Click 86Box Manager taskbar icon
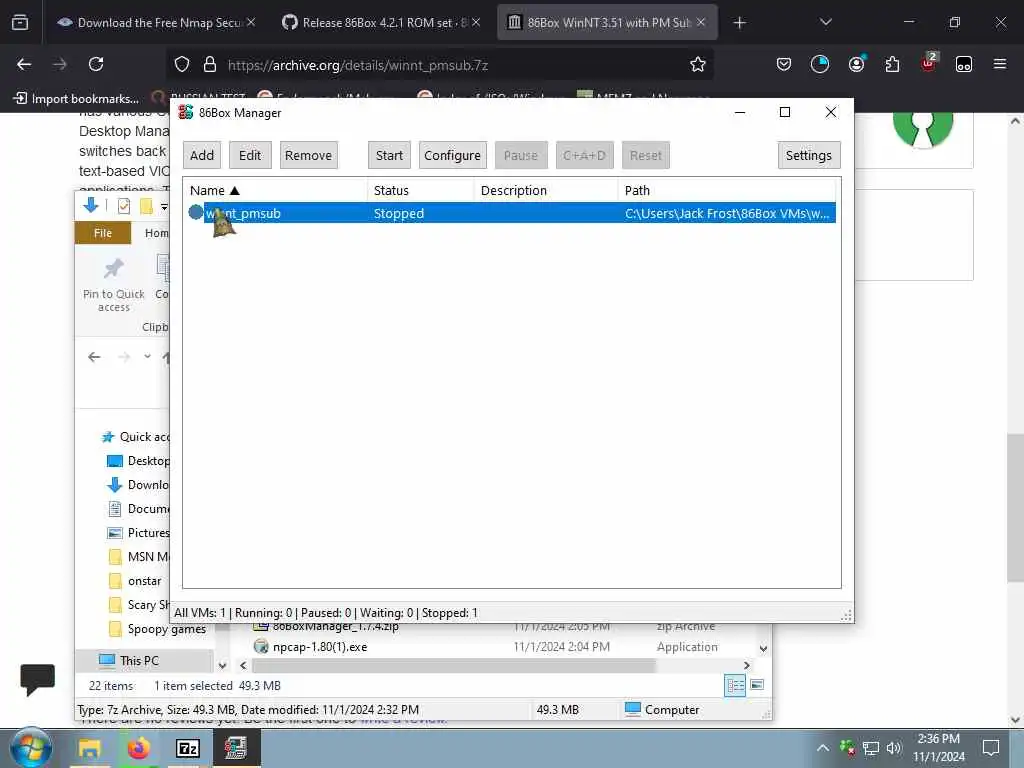 click(x=236, y=748)
